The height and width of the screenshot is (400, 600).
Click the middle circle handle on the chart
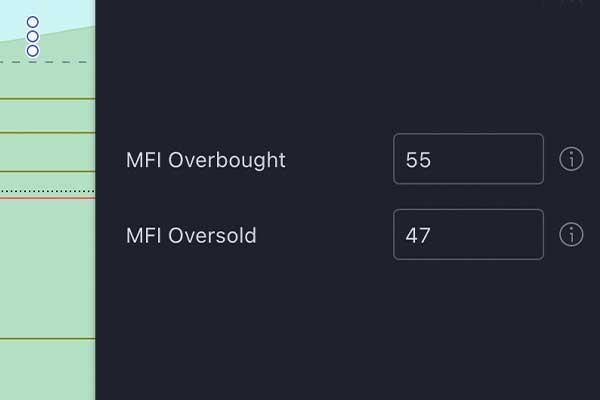[x=32, y=36]
